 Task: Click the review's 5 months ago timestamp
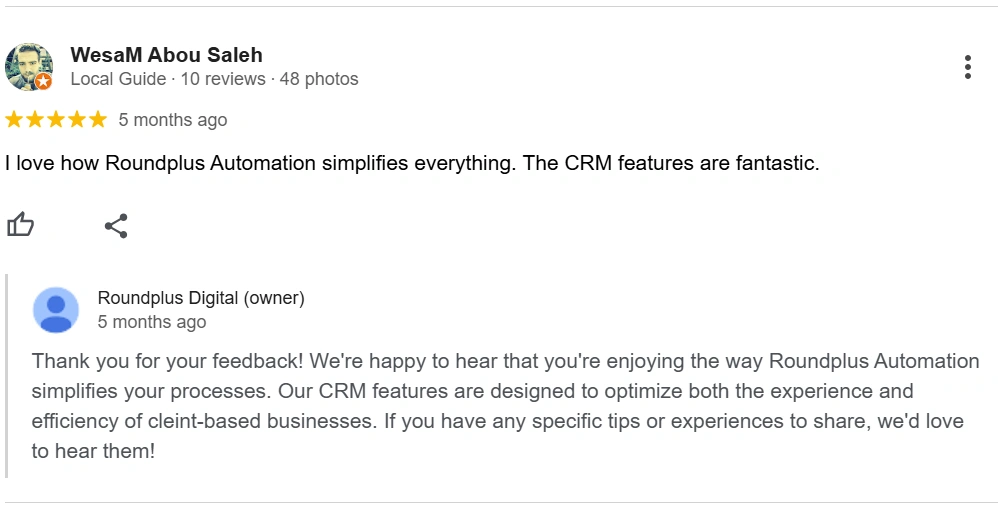coord(172,120)
